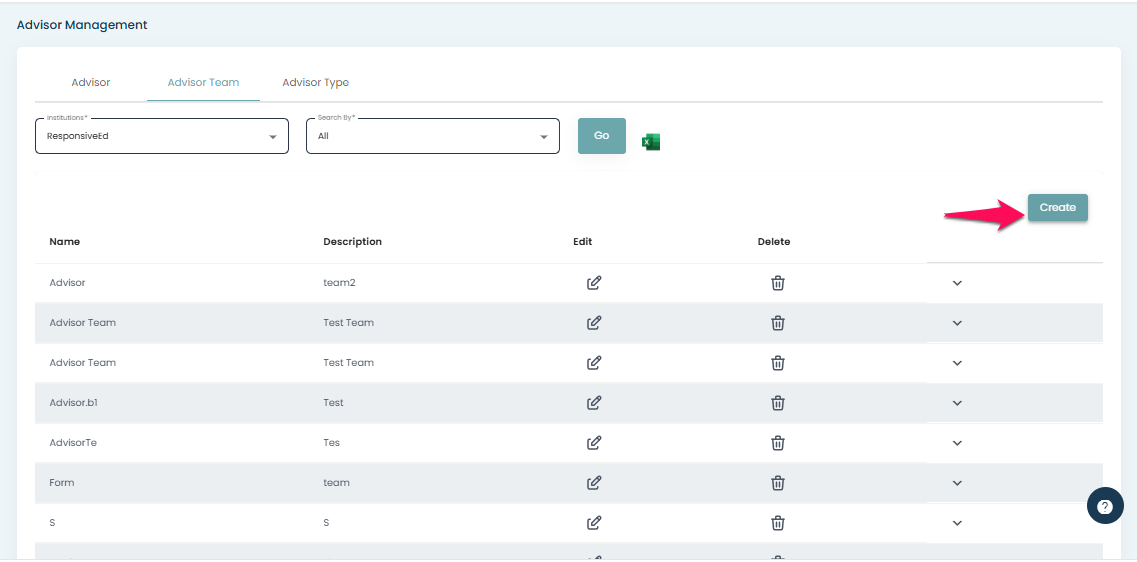Open the Institutions dropdown showing ResponsiveEd

point(161,136)
